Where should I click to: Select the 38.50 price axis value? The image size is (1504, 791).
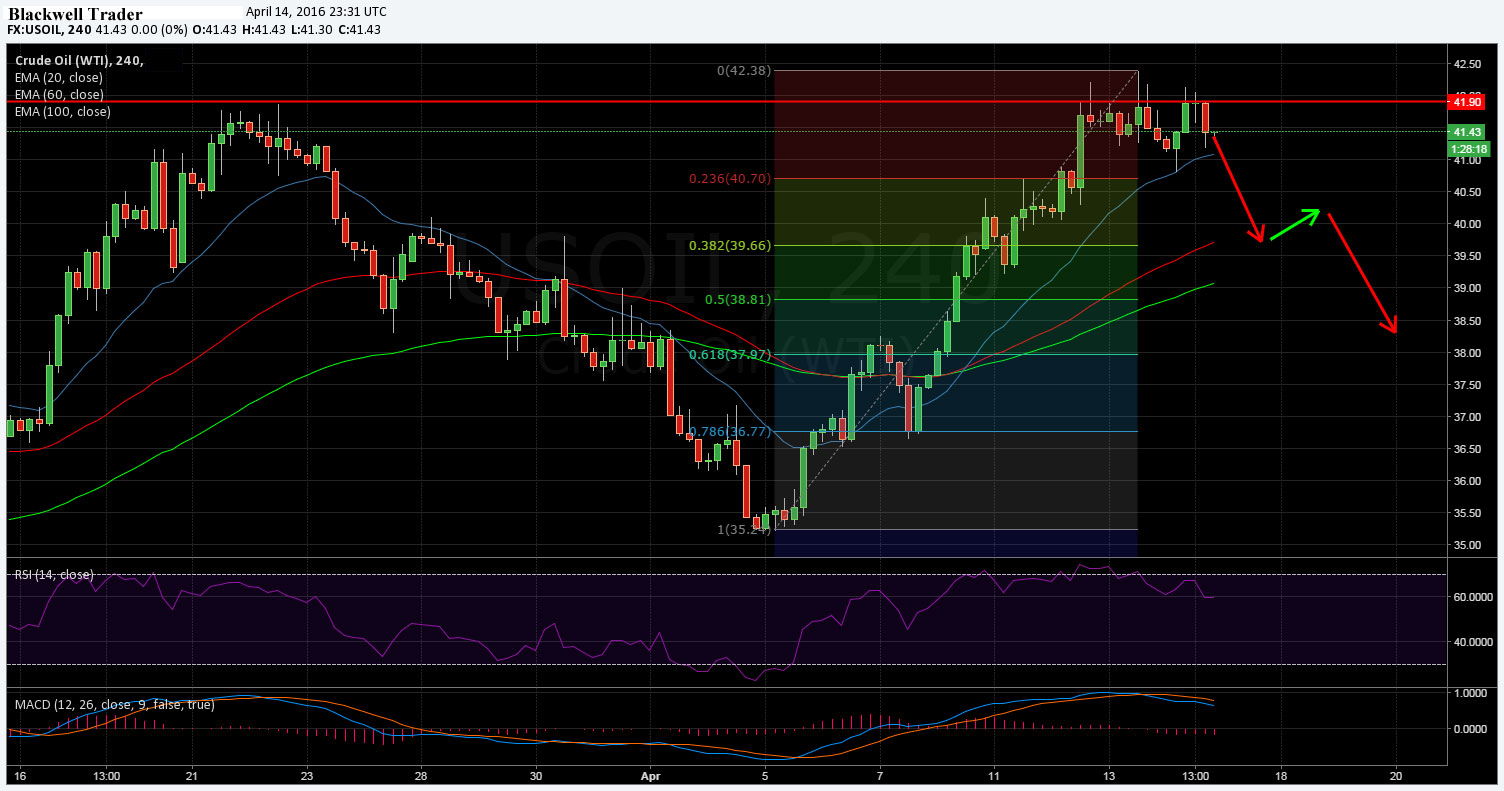[x=1467, y=321]
